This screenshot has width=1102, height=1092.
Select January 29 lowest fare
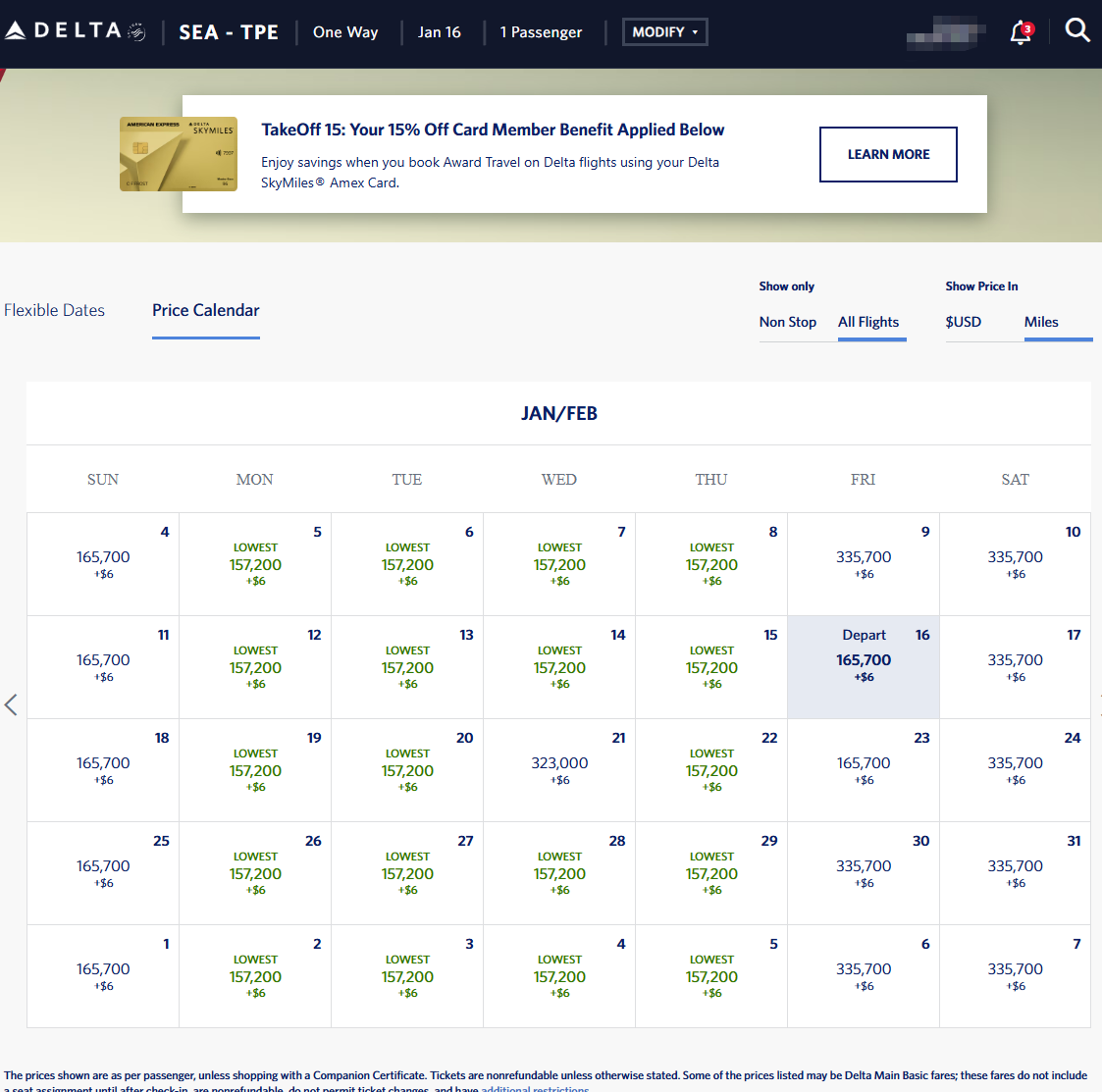[711, 873]
